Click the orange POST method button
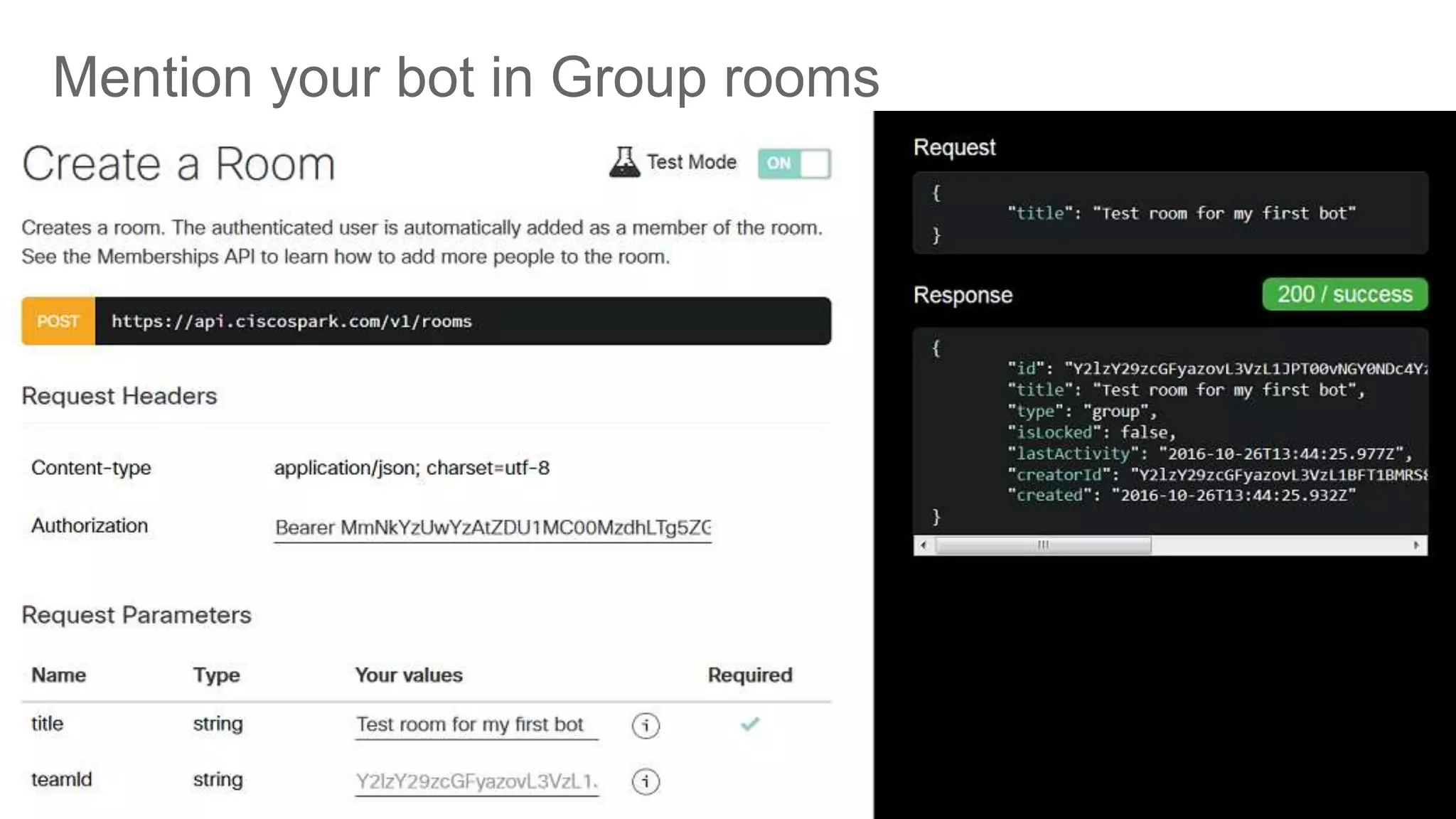The height and width of the screenshot is (819, 1456). pos(58,321)
